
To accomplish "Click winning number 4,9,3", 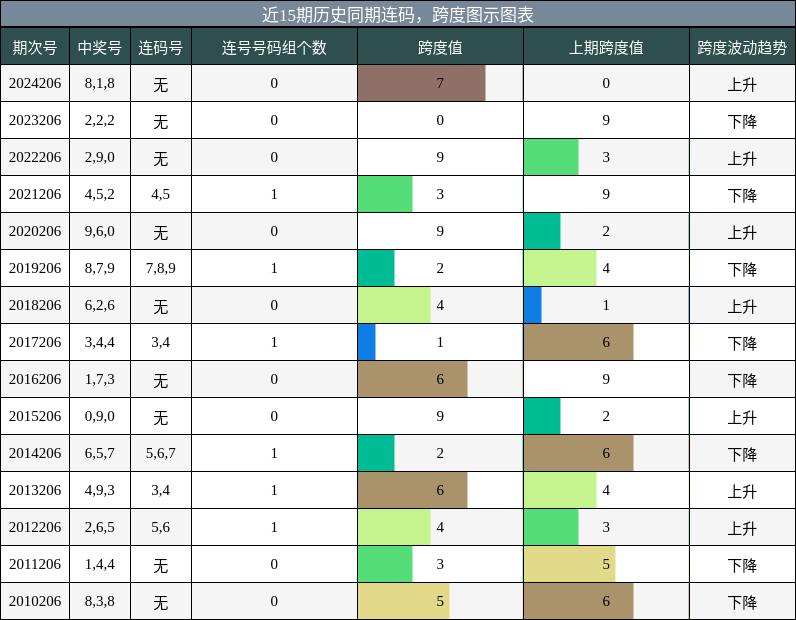I will tap(100, 491).
